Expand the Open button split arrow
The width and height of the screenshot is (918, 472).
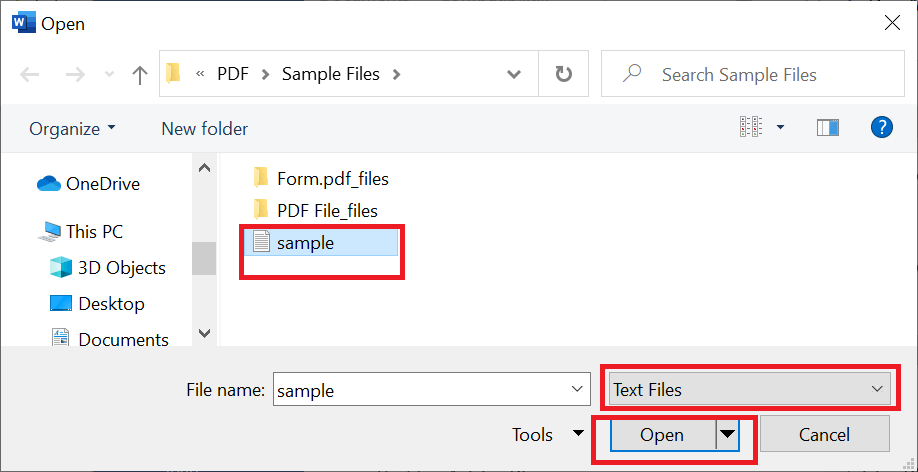point(727,435)
